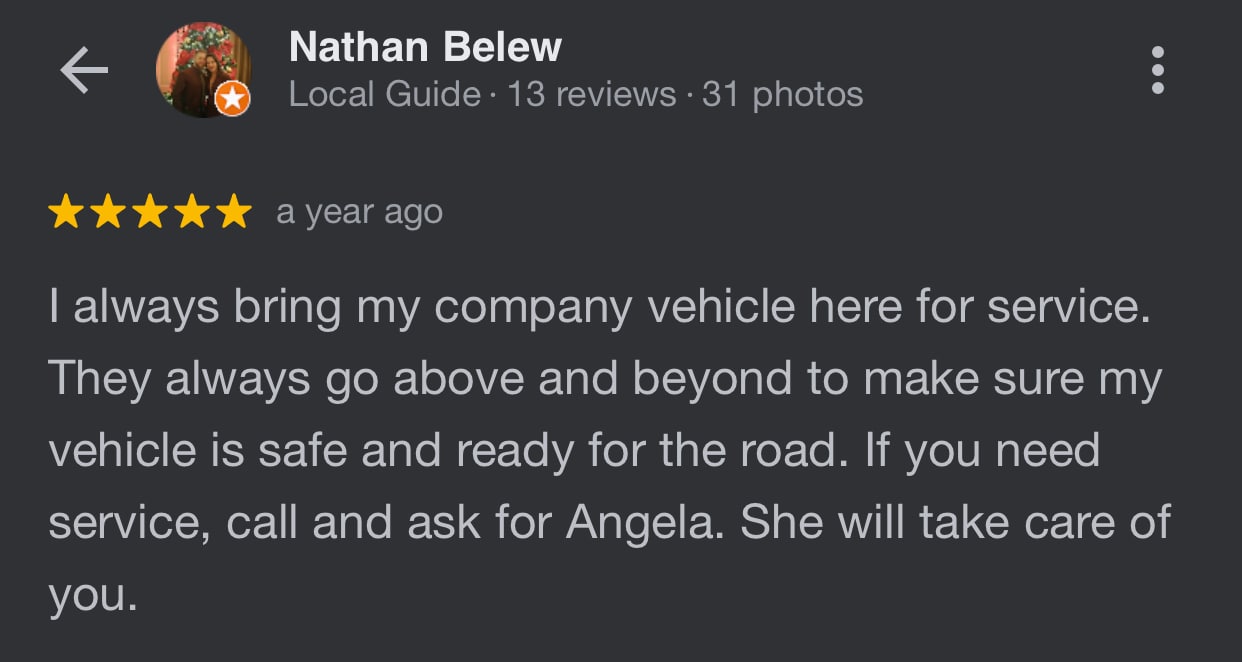Tap the second yellow rating star
1242x662 pixels.
pos(108,212)
